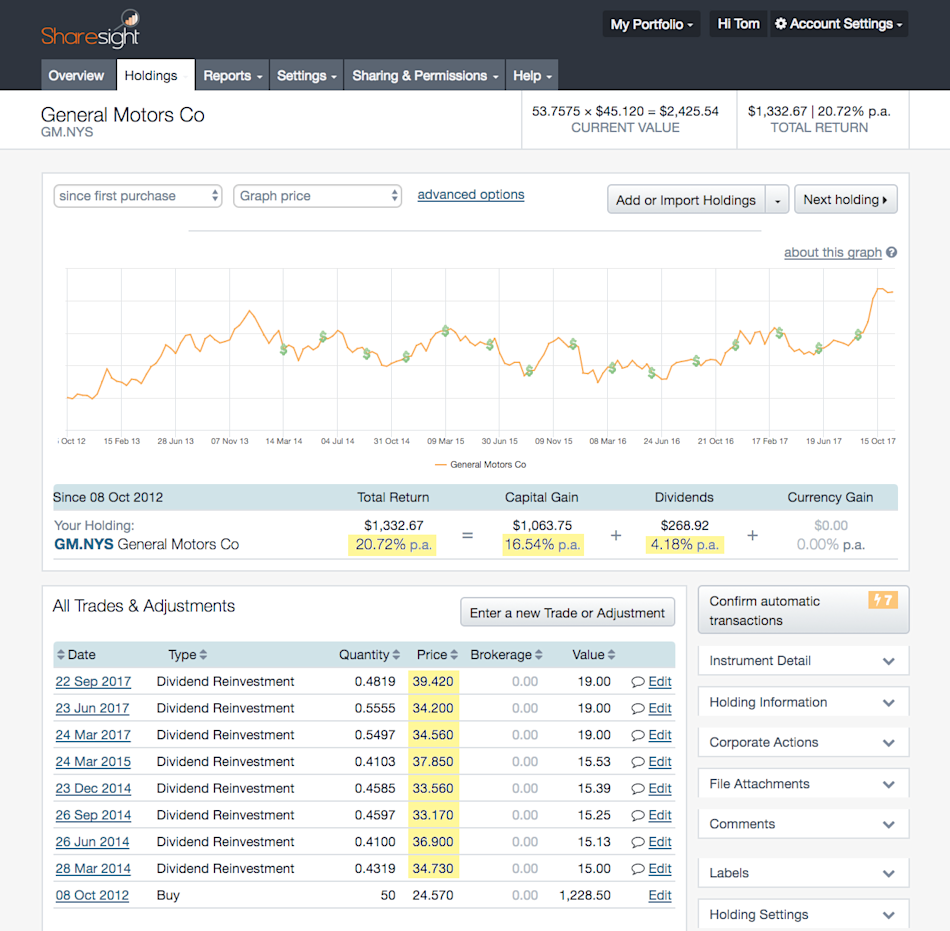Open the Settings menu
The width and height of the screenshot is (950, 931).
(x=306, y=75)
